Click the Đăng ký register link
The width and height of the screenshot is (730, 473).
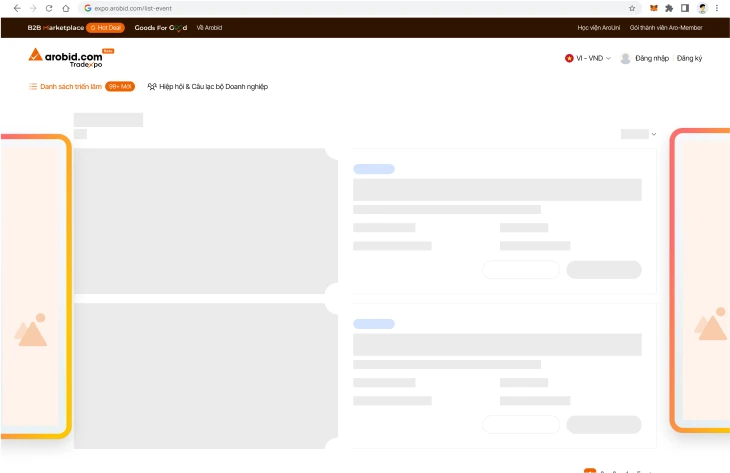689,58
